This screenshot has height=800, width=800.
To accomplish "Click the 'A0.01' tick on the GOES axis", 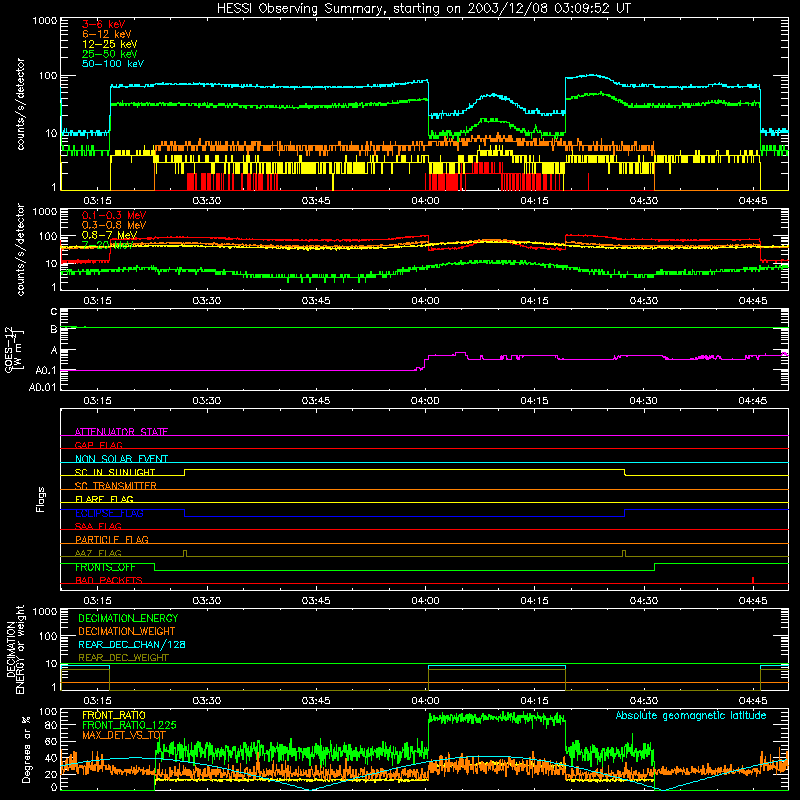I will (42, 387).
